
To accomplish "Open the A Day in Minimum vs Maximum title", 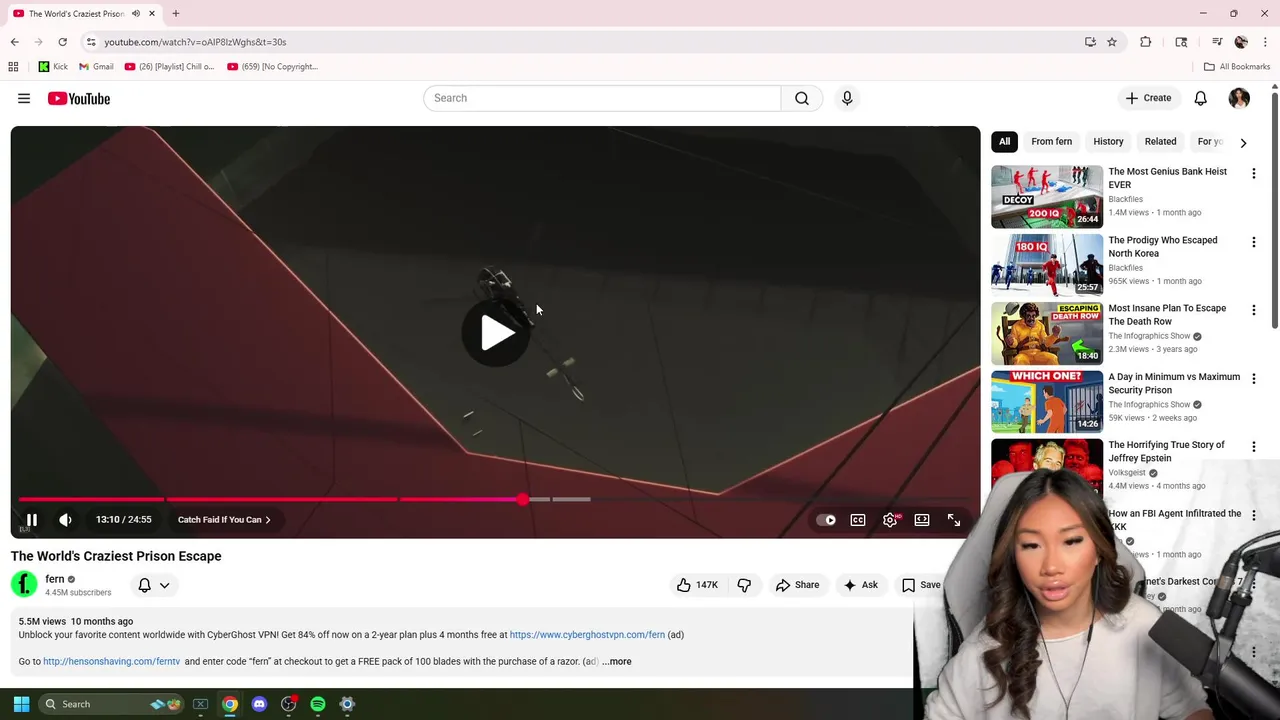I will coord(1174,384).
